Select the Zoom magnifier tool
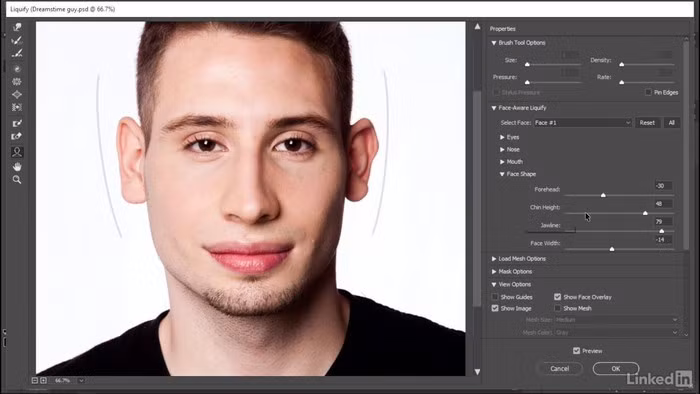 [x=17, y=180]
